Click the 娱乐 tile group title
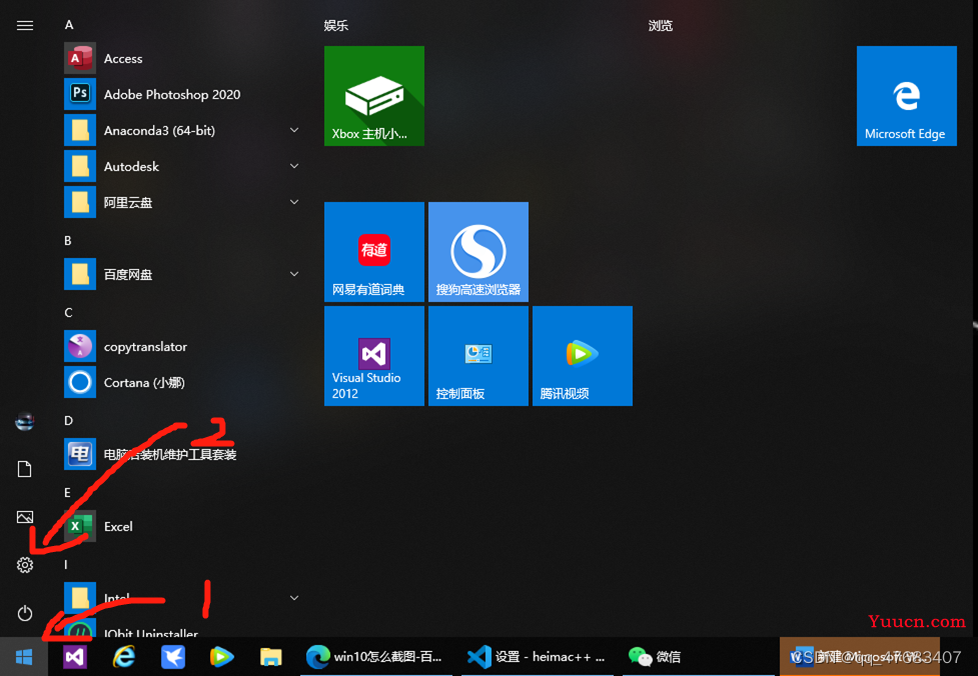 [336, 26]
